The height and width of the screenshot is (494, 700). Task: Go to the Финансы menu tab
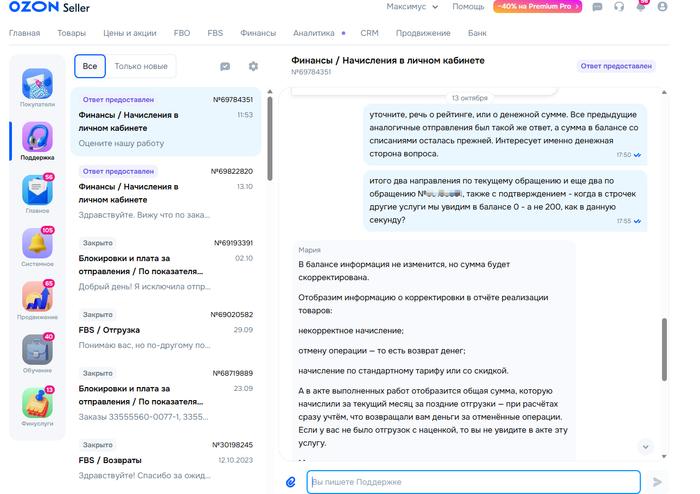point(258,33)
